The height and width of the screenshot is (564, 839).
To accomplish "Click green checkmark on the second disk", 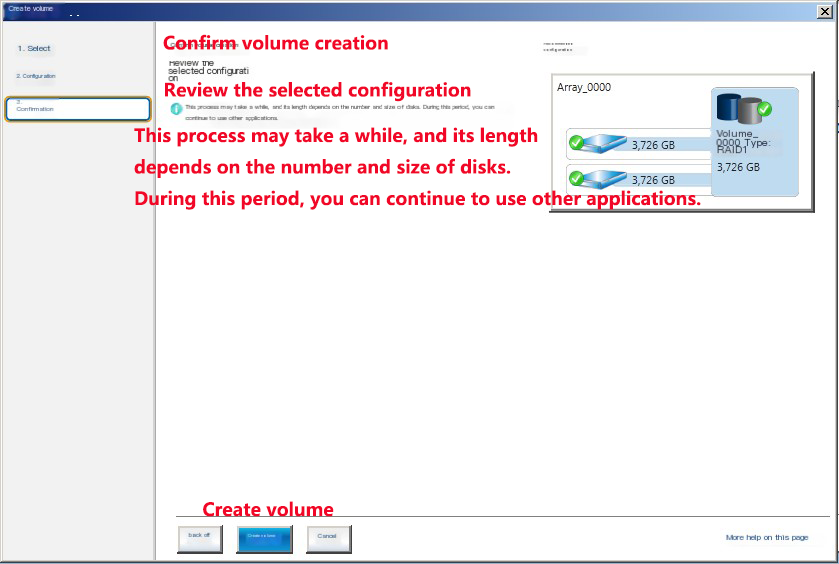I will coord(576,178).
